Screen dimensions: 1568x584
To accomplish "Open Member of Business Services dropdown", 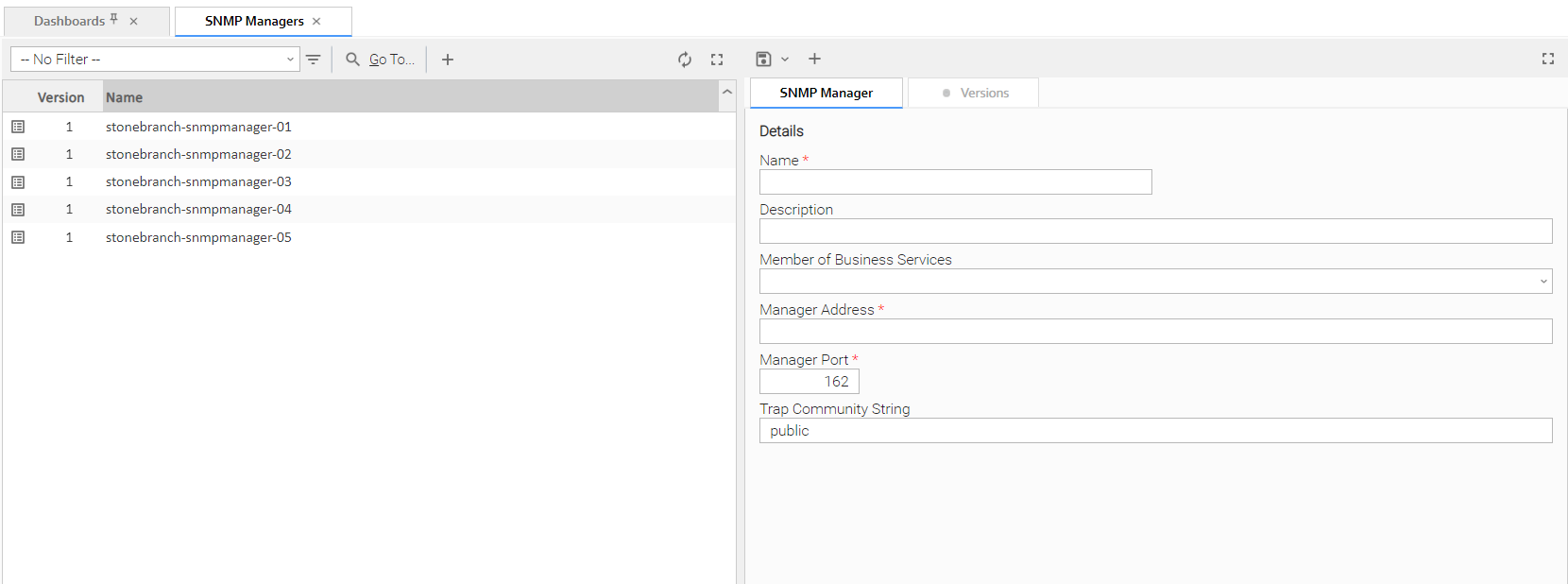I will coord(1155,282).
